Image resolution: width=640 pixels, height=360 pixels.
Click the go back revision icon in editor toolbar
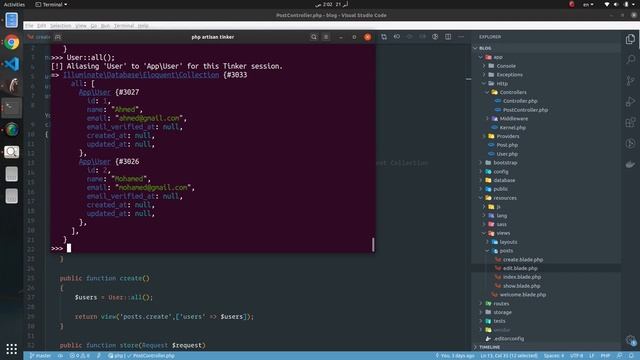click(x=396, y=37)
